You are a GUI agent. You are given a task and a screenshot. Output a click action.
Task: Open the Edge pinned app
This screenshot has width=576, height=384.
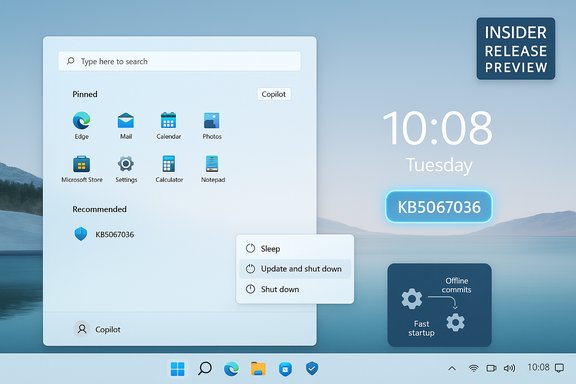[81, 121]
